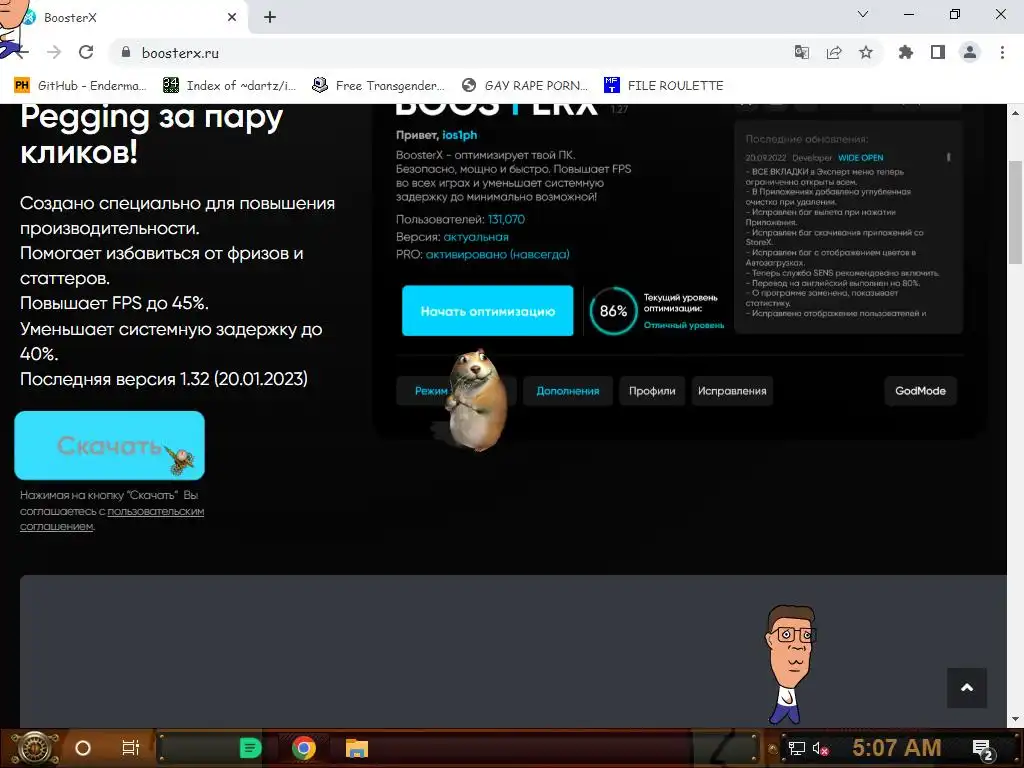This screenshot has width=1024, height=768.
Task: Click the Скачать download button
Action: [110, 445]
